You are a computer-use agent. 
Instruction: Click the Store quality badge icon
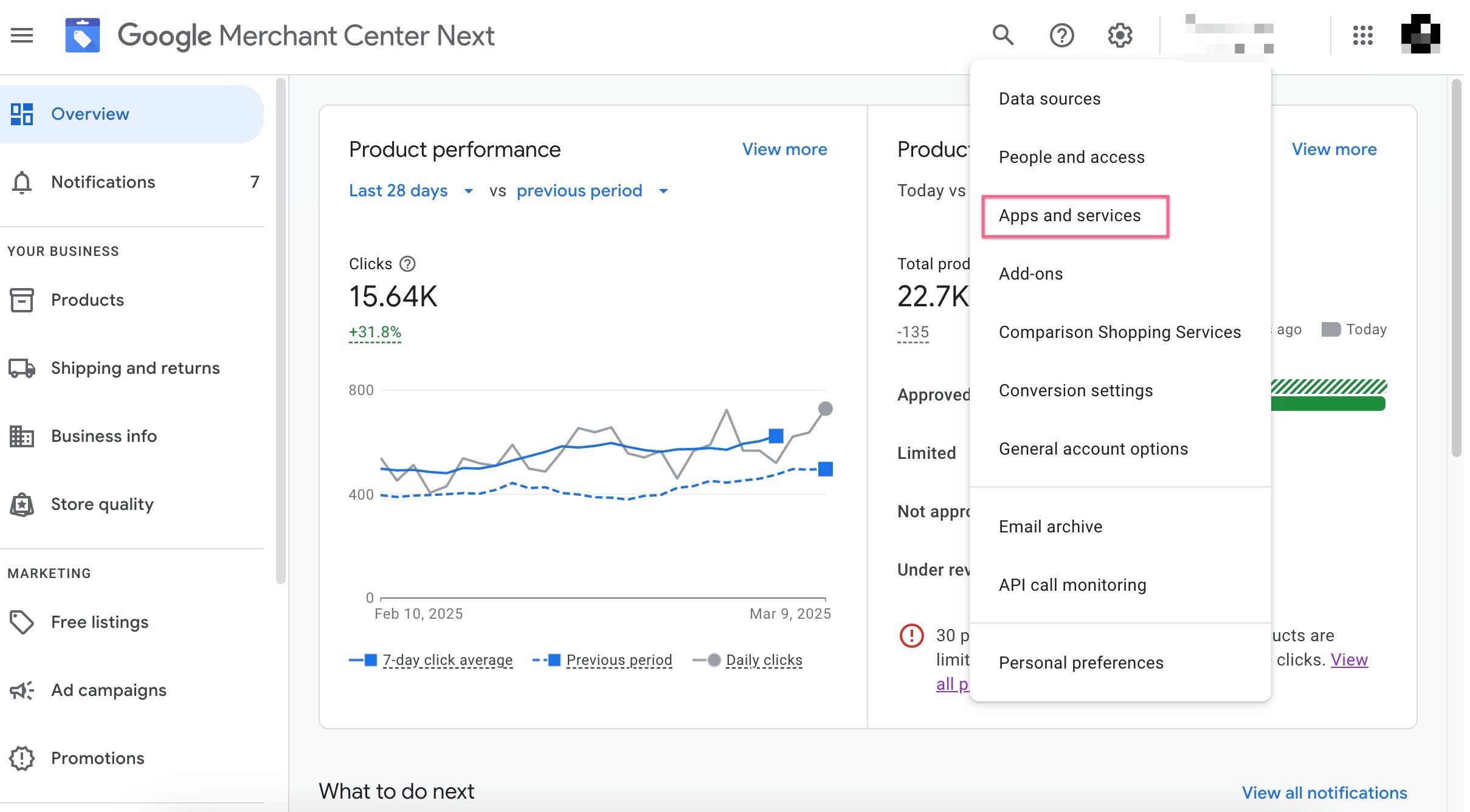click(22, 504)
